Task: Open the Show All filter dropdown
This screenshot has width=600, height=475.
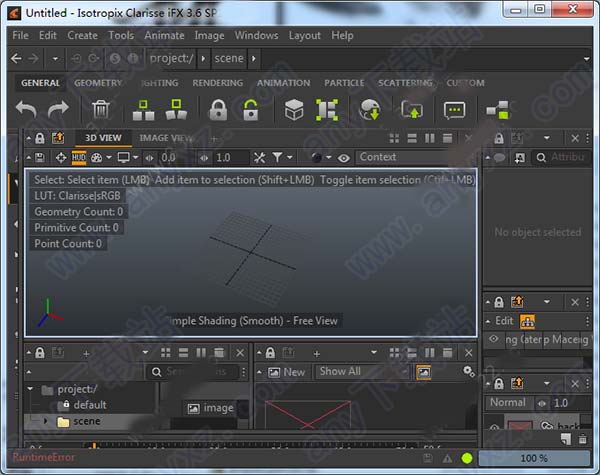Action: point(362,372)
